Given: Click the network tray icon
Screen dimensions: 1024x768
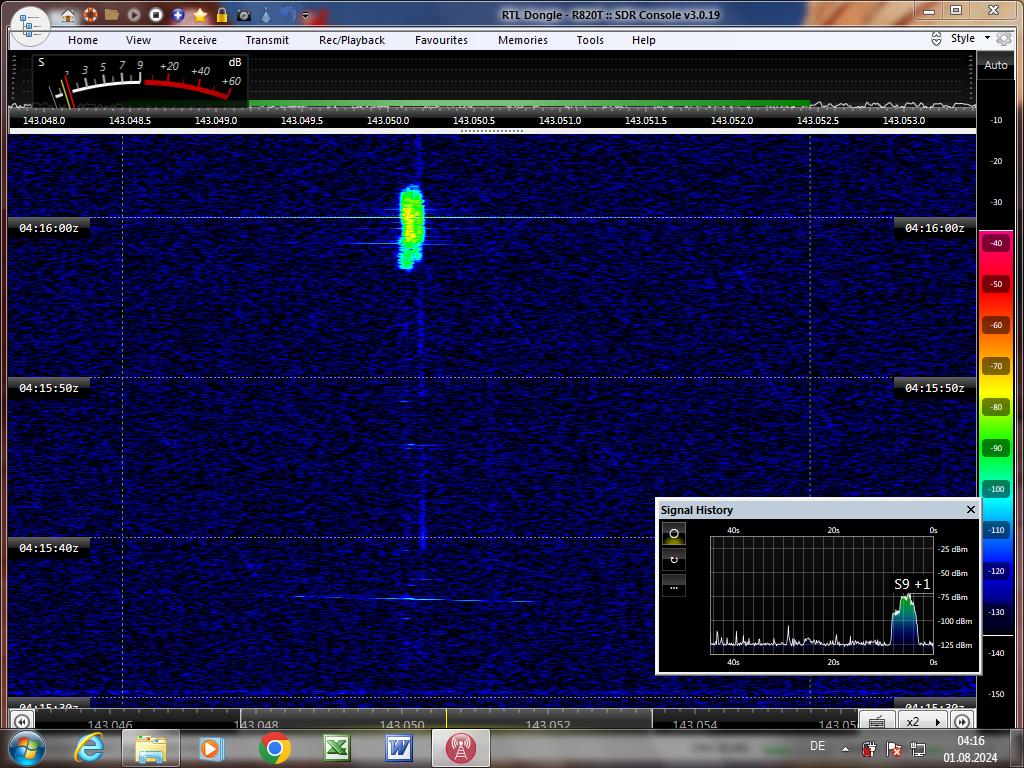Looking at the screenshot, I should [x=918, y=749].
